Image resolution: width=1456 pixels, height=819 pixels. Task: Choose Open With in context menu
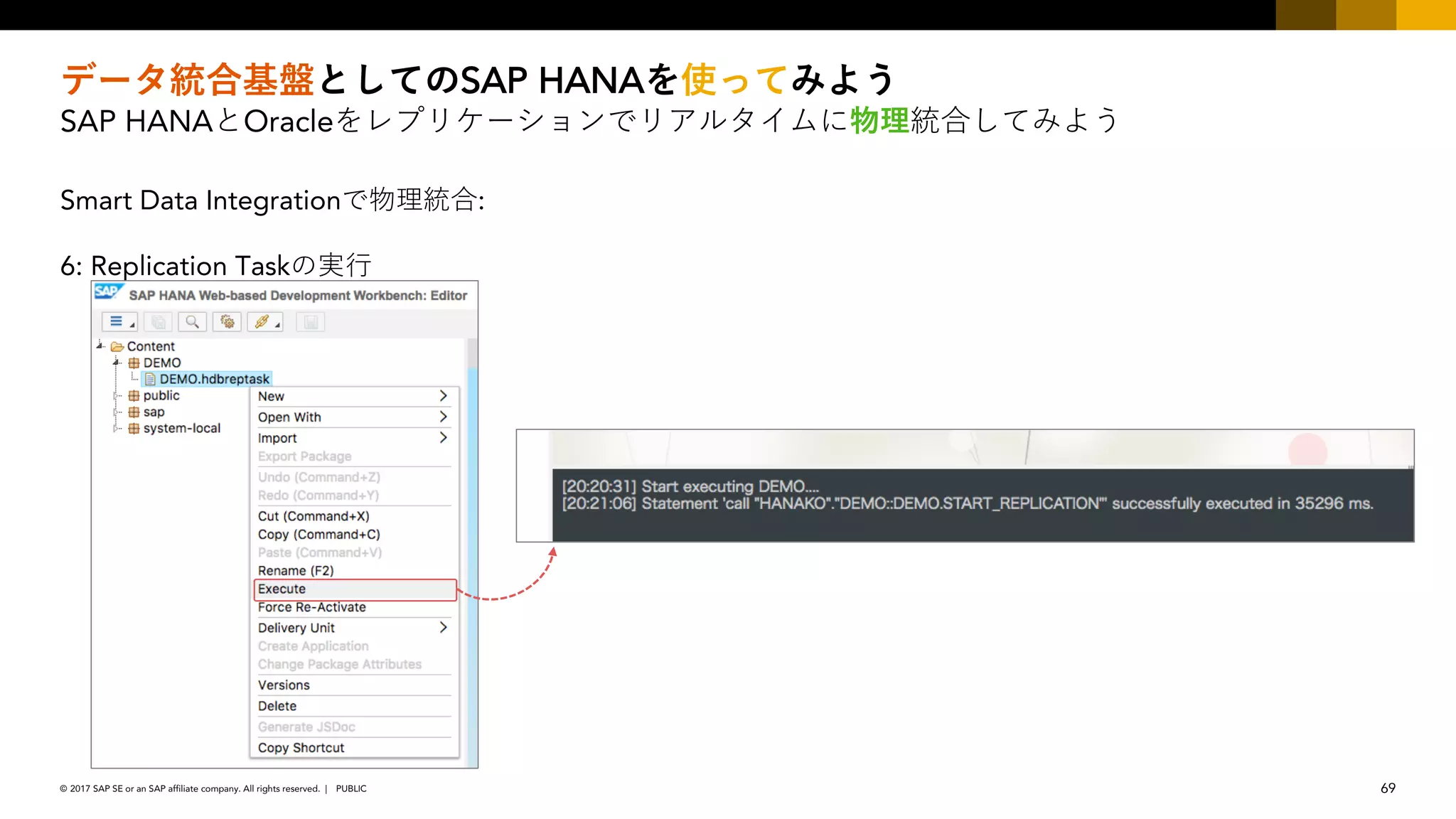pyautogui.click(x=354, y=417)
